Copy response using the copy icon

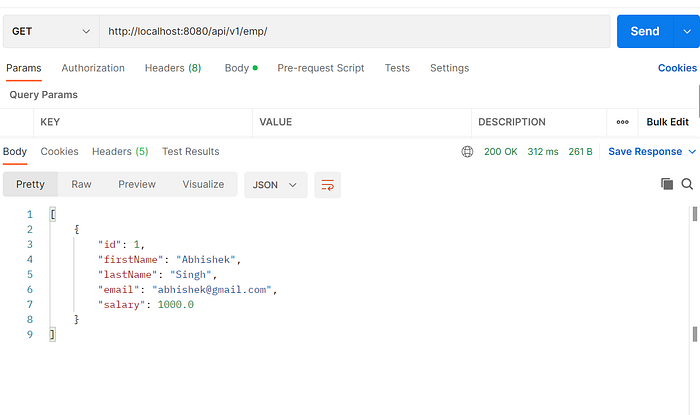click(x=667, y=184)
